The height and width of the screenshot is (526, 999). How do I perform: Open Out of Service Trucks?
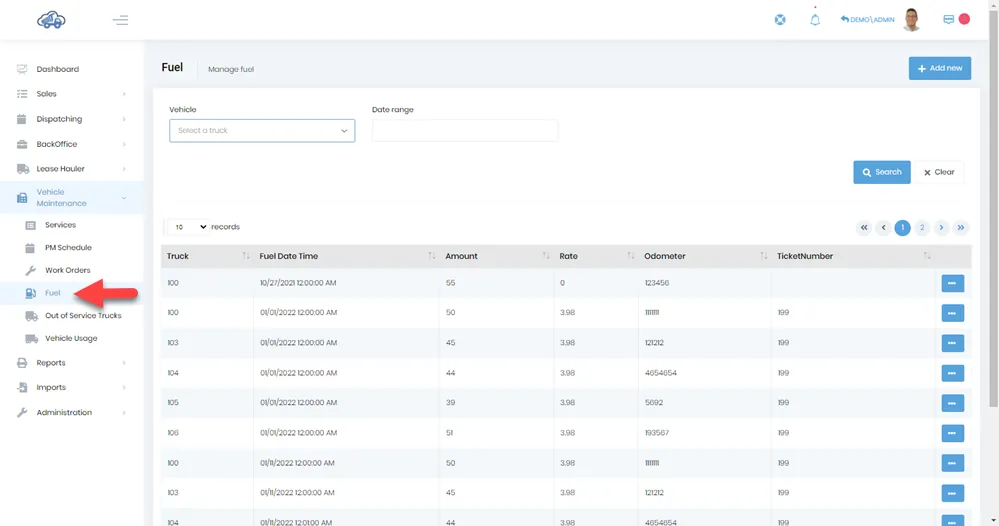click(82, 316)
